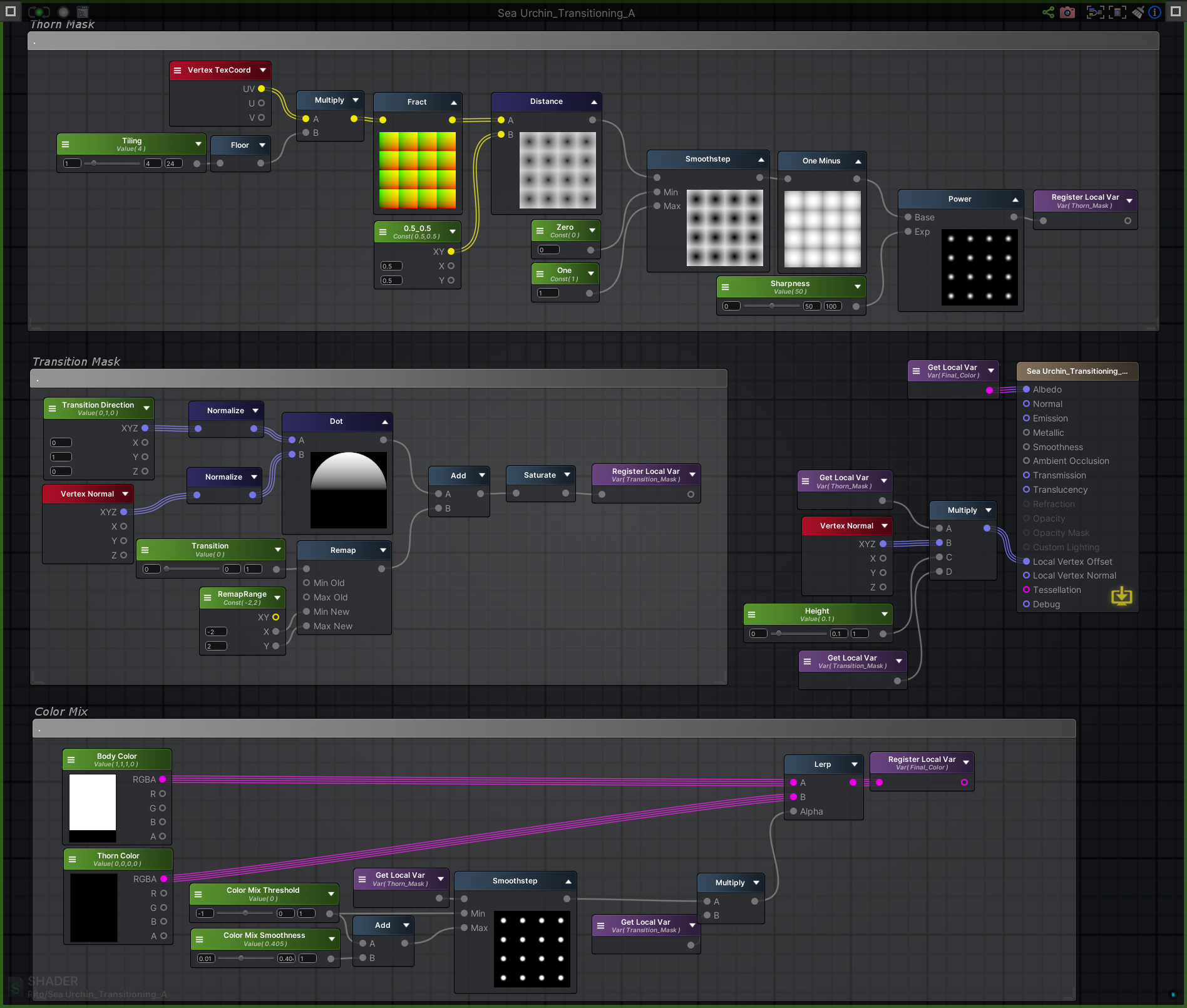1187x1008 pixels.
Task: Collapse the Distance node via its up arrow
Action: 593,101
